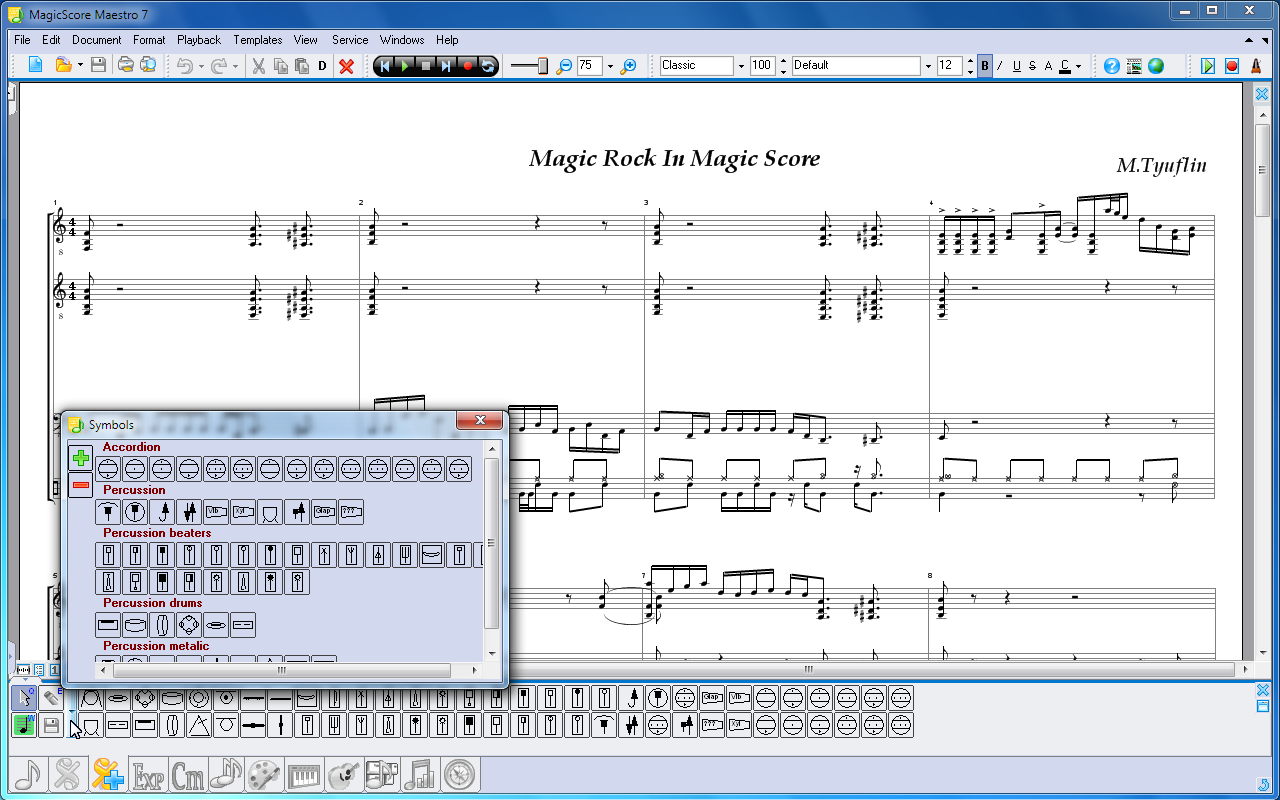This screenshot has width=1280, height=800.
Task: Open Print Preview from the toolbar
Action: 148,66
